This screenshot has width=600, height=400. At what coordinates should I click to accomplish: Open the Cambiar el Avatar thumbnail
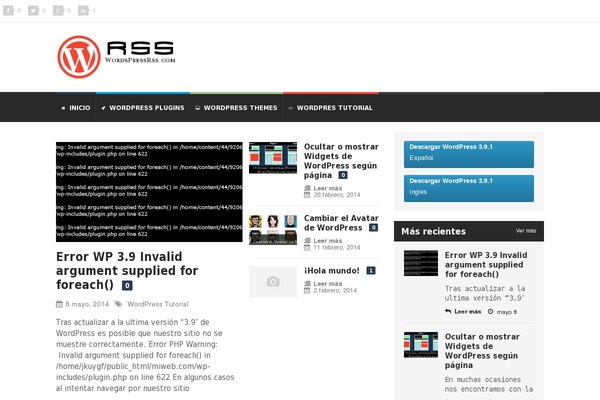click(273, 229)
